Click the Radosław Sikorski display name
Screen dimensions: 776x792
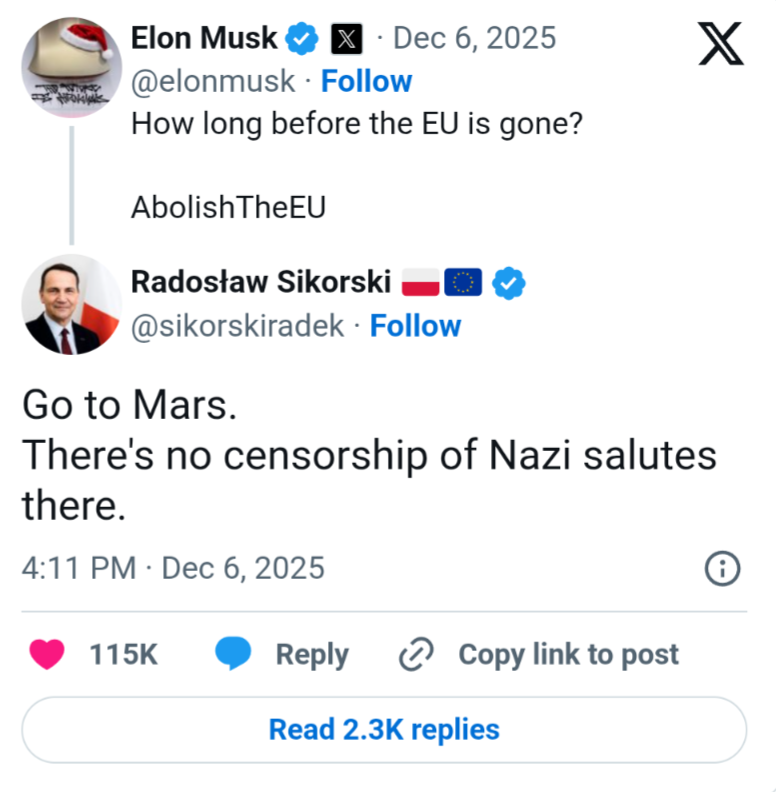point(261,283)
